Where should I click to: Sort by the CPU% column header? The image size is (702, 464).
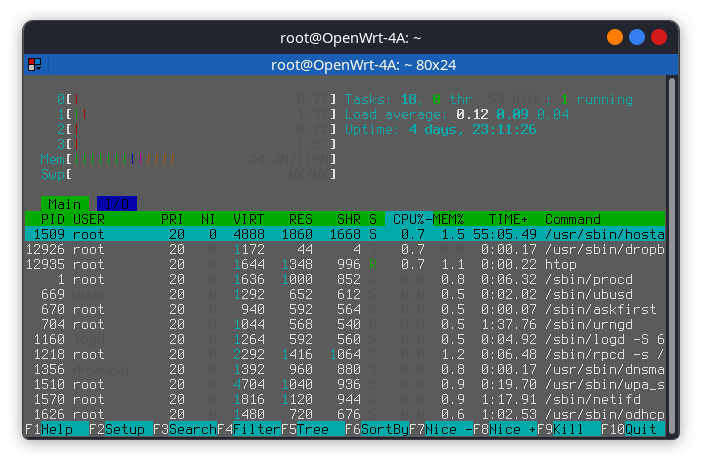[409, 219]
